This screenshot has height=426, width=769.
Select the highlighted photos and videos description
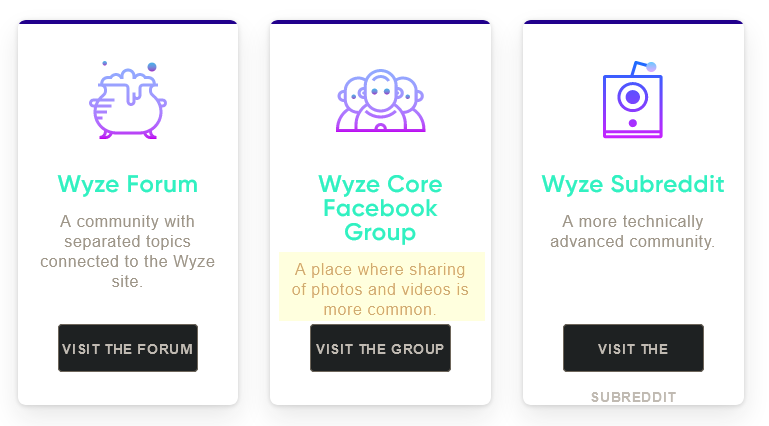coord(380,289)
